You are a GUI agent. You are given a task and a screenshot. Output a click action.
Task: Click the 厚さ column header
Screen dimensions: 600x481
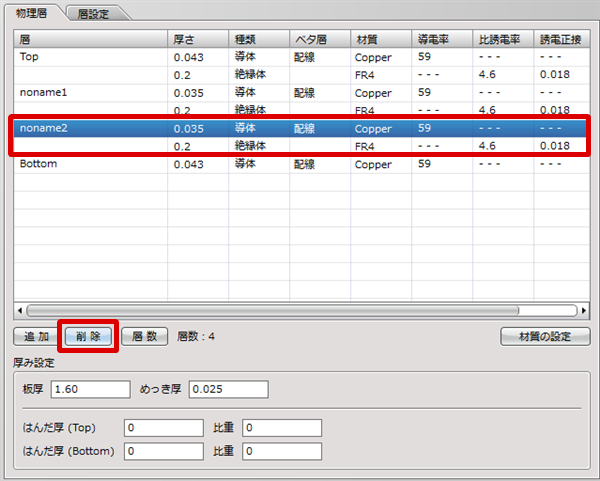coord(198,39)
